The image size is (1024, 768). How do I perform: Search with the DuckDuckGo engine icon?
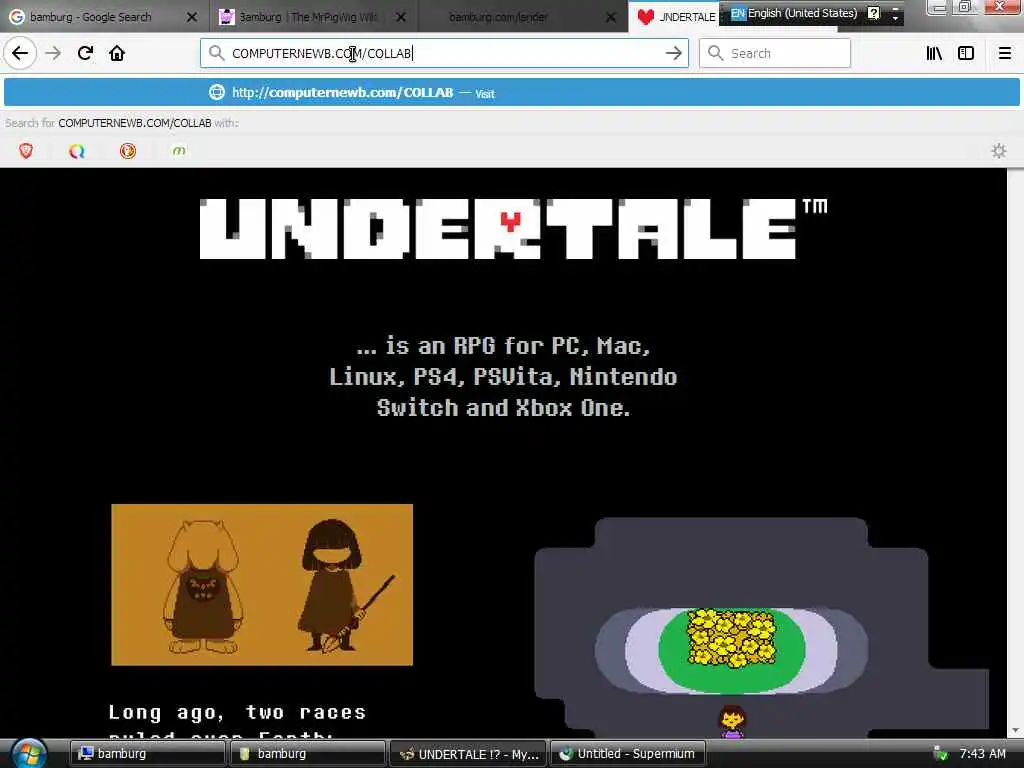[128, 151]
